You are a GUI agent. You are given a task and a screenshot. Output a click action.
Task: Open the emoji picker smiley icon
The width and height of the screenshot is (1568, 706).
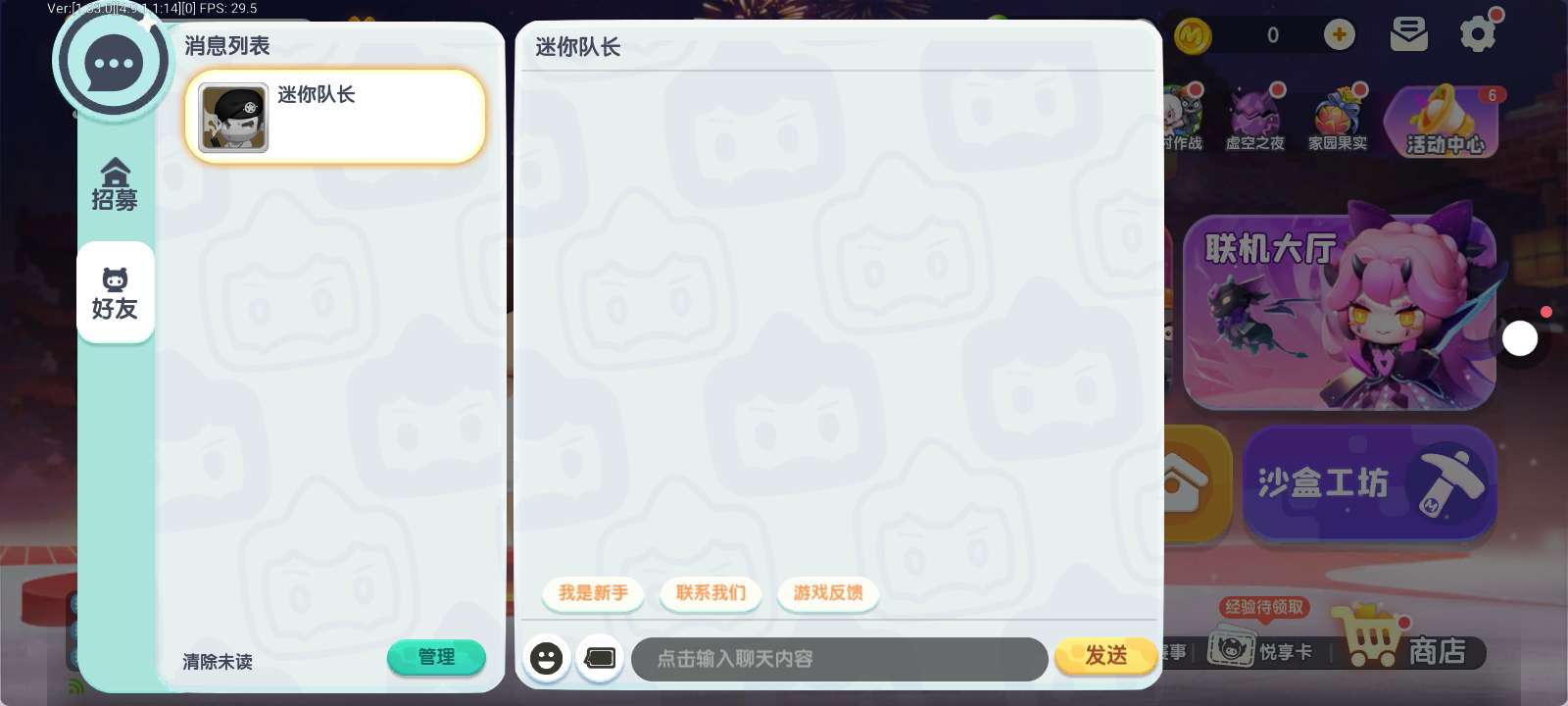546,658
